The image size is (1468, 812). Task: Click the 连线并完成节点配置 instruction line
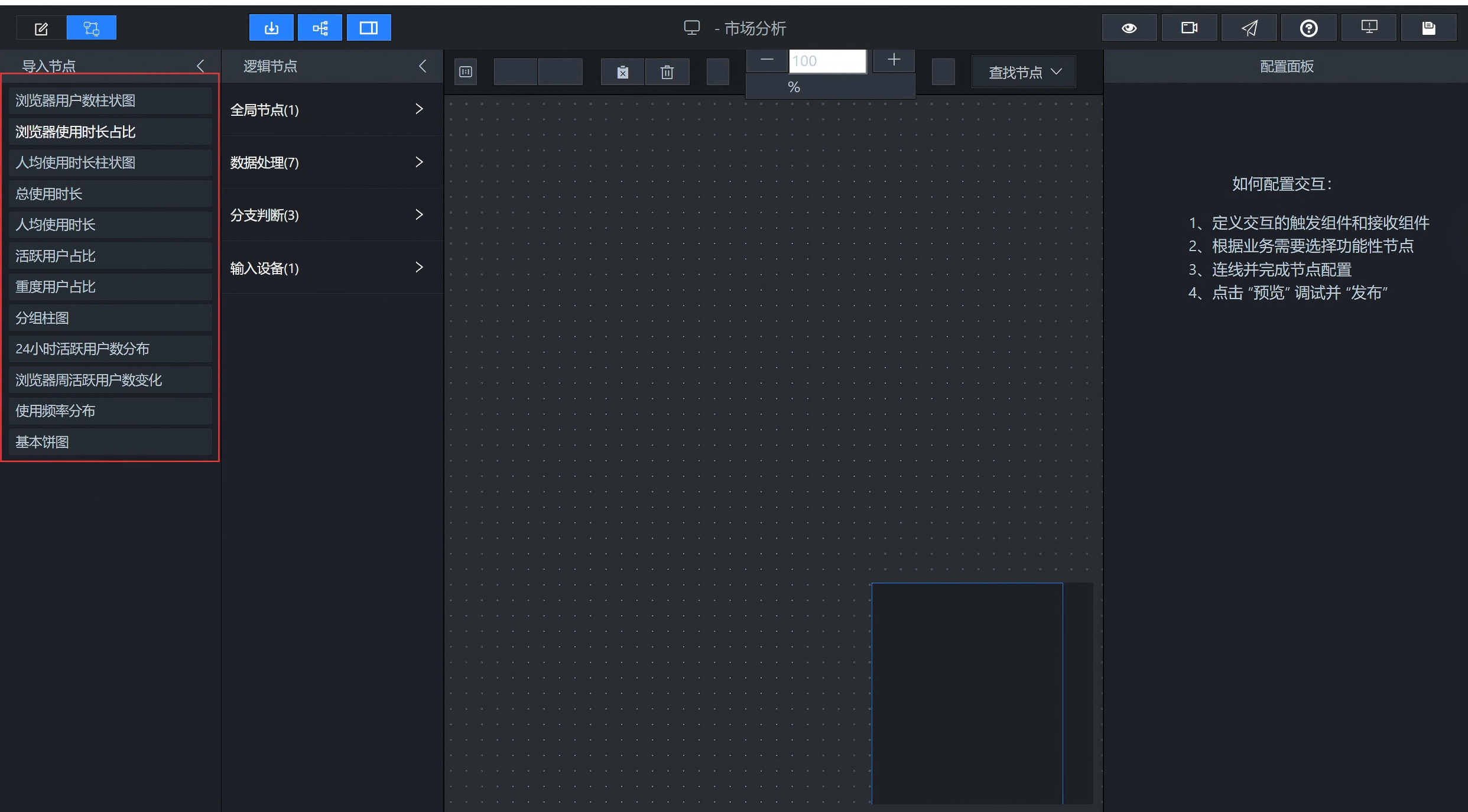pos(1270,269)
